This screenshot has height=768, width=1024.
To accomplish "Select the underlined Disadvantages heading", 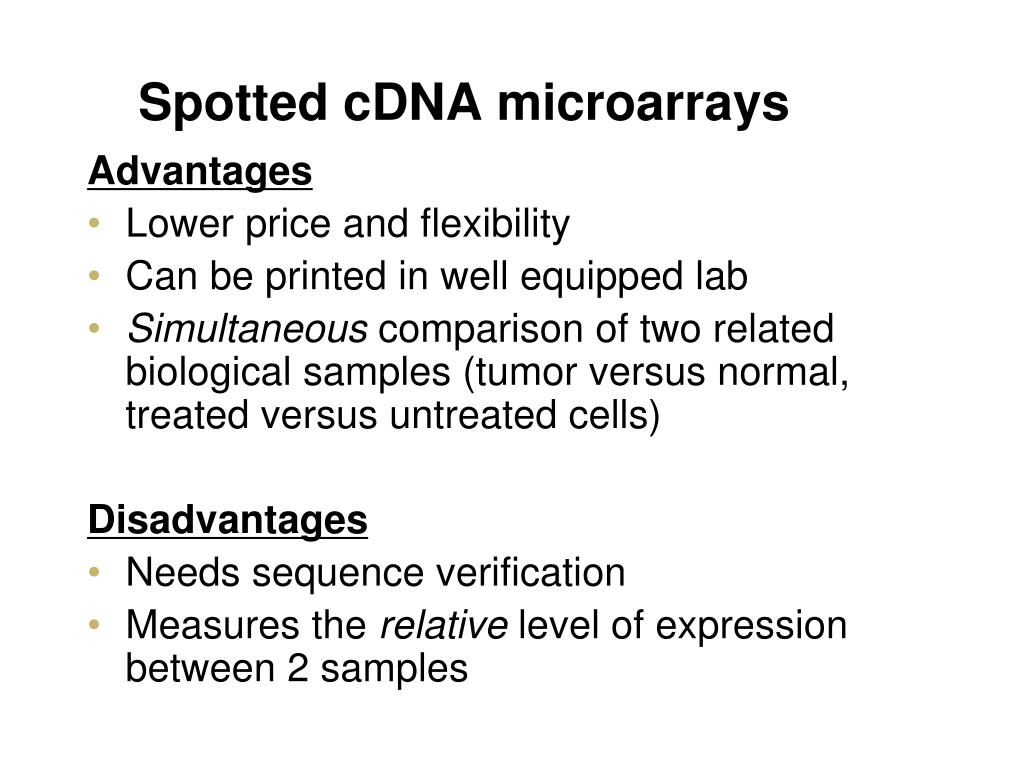I will click(227, 520).
